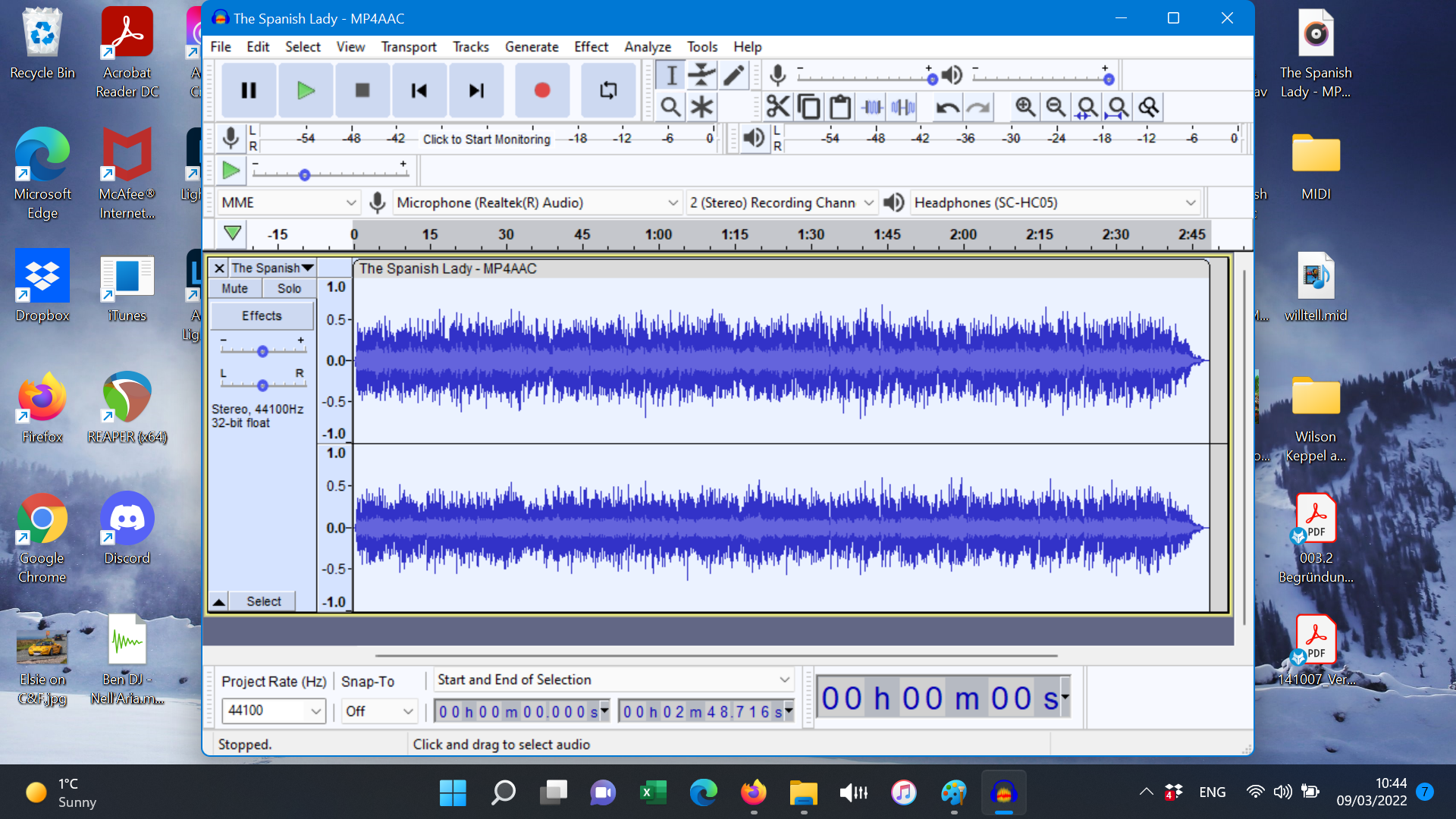This screenshot has width=1456, height=819.
Task: Solo The Spanish Lady track
Action: [289, 288]
